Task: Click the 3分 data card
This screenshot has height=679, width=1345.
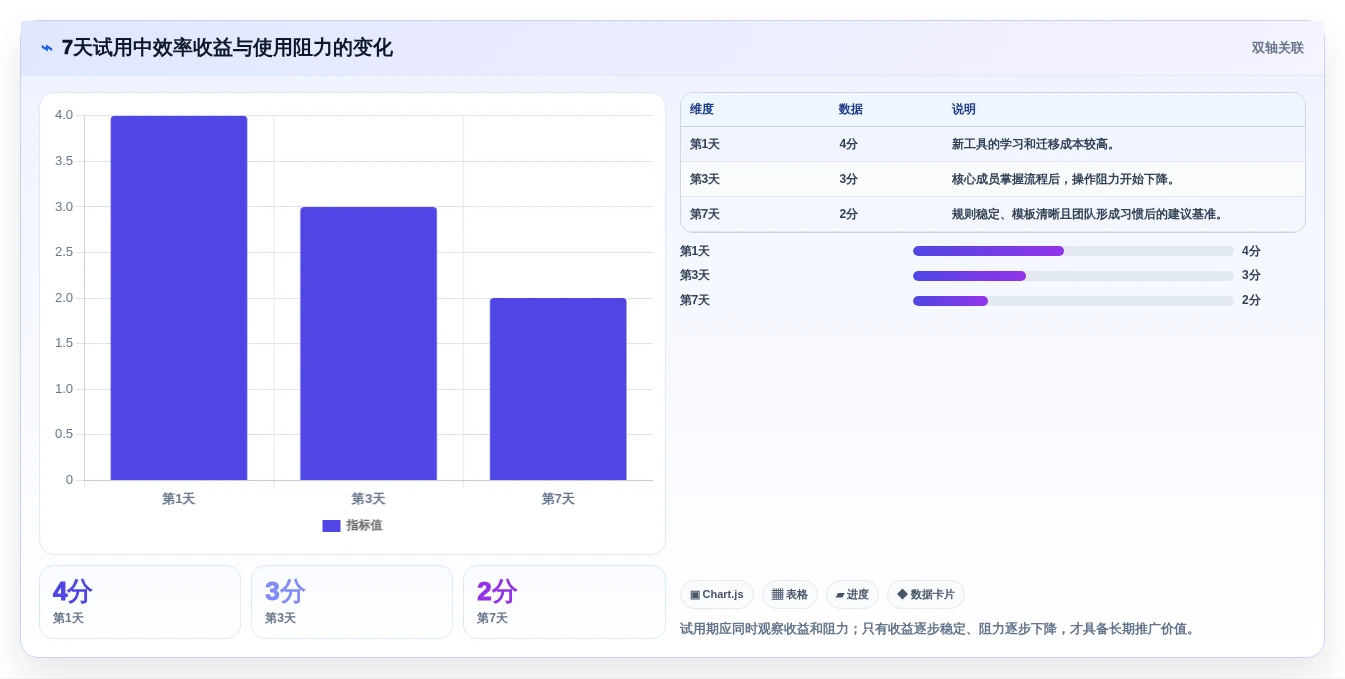Action: click(x=352, y=602)
